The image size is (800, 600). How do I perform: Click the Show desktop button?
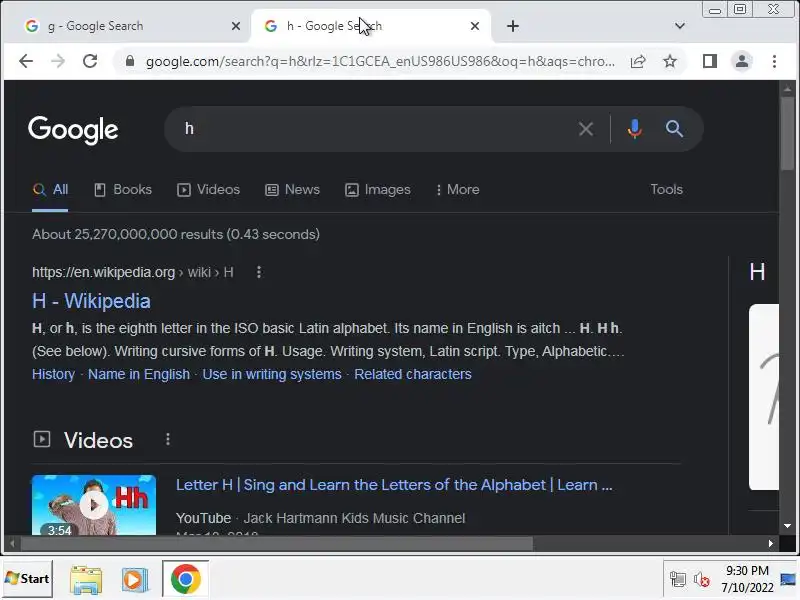[x=788, y=579]
